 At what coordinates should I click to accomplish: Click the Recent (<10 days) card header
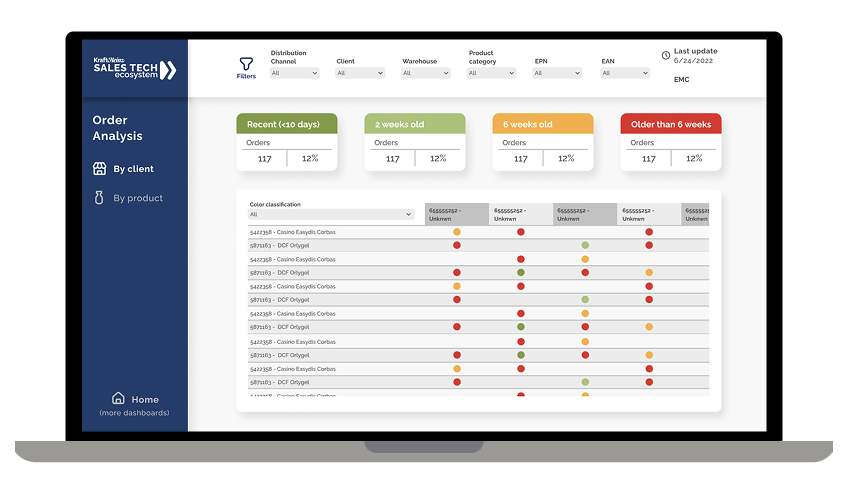(x=287, y=124)
